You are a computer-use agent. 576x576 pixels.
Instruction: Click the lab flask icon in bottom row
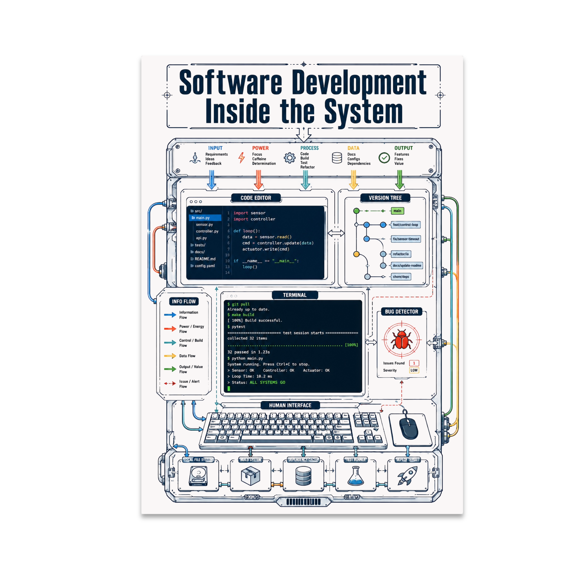click(x=356, y=476)
